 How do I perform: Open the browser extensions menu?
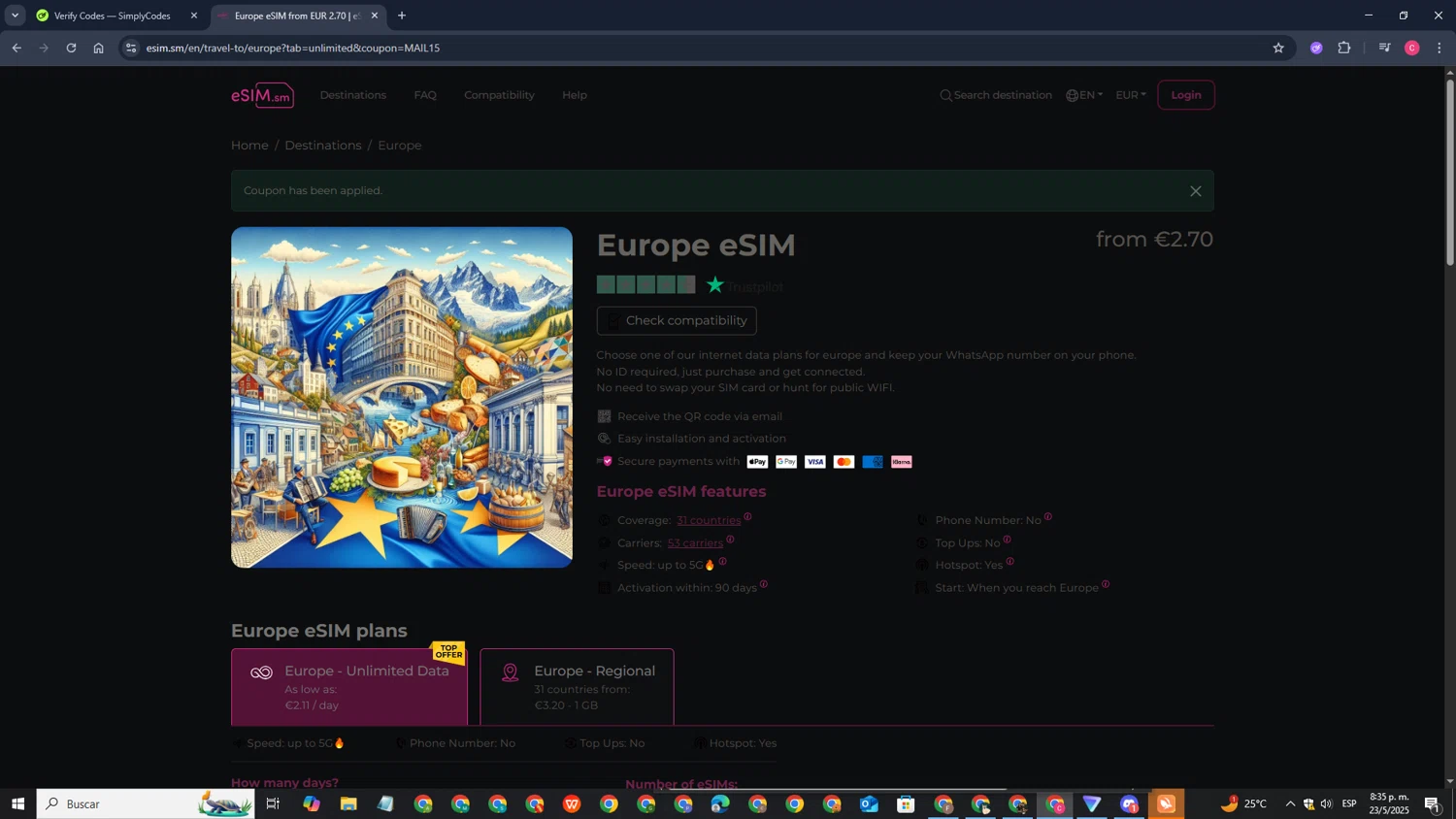[1344, 48]
